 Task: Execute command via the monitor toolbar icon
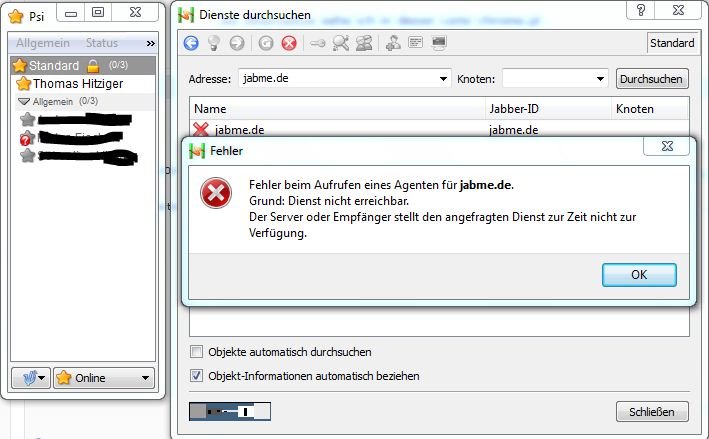(x=439, y=43)
